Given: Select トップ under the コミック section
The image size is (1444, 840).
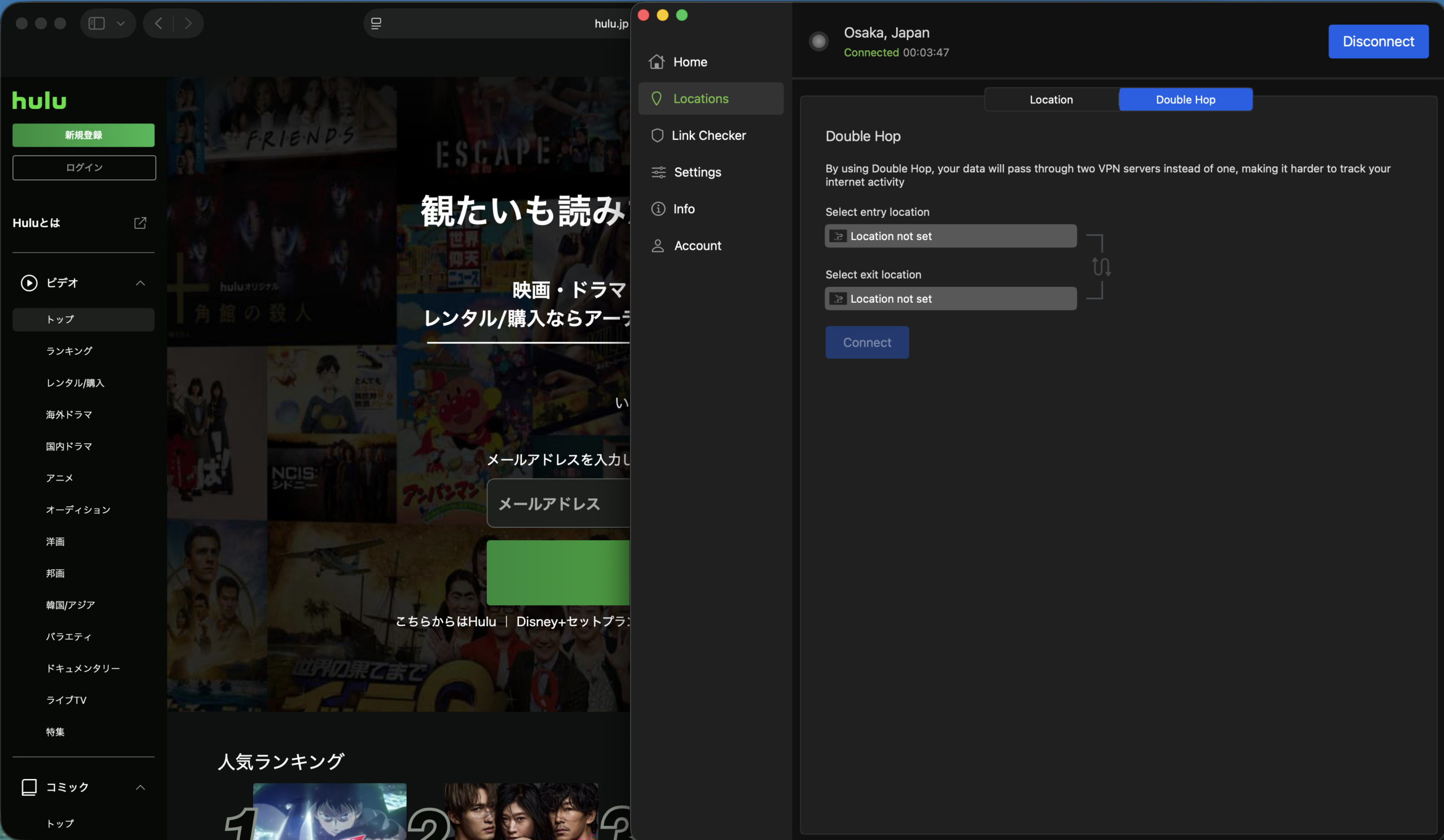Looking at the screenshot, I should 60,824.
